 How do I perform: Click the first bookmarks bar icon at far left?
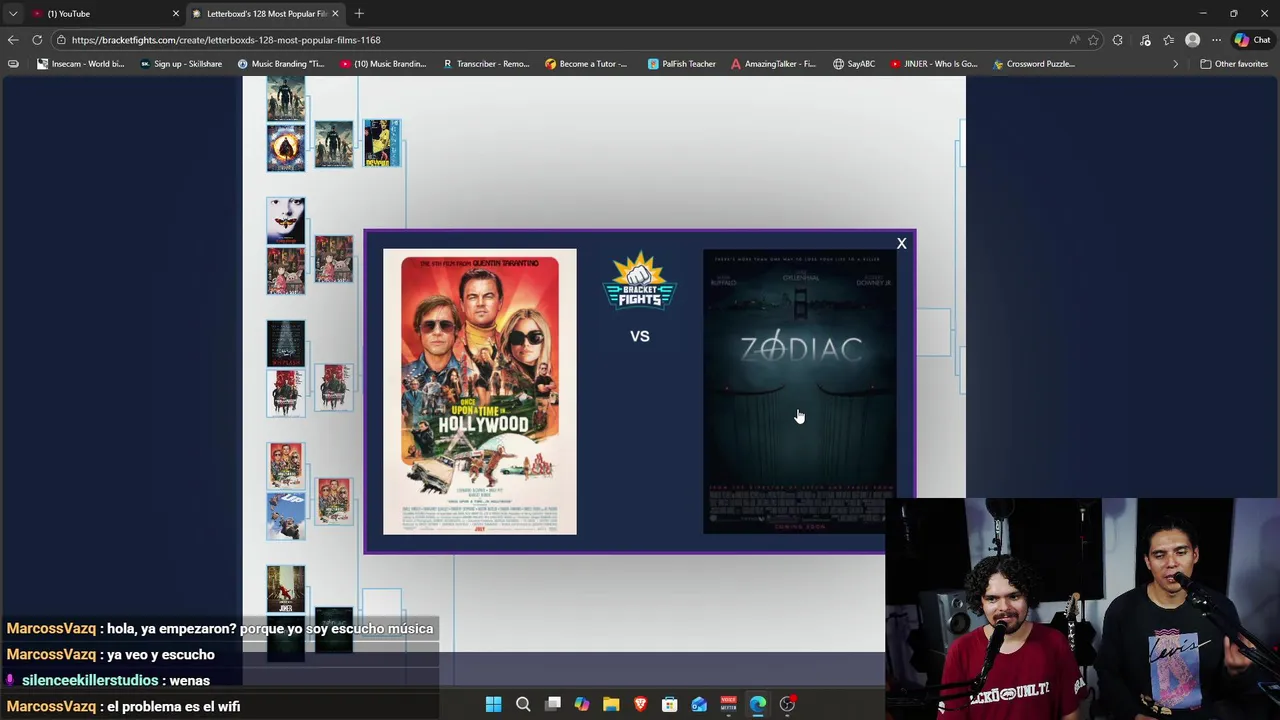point(13,64)
